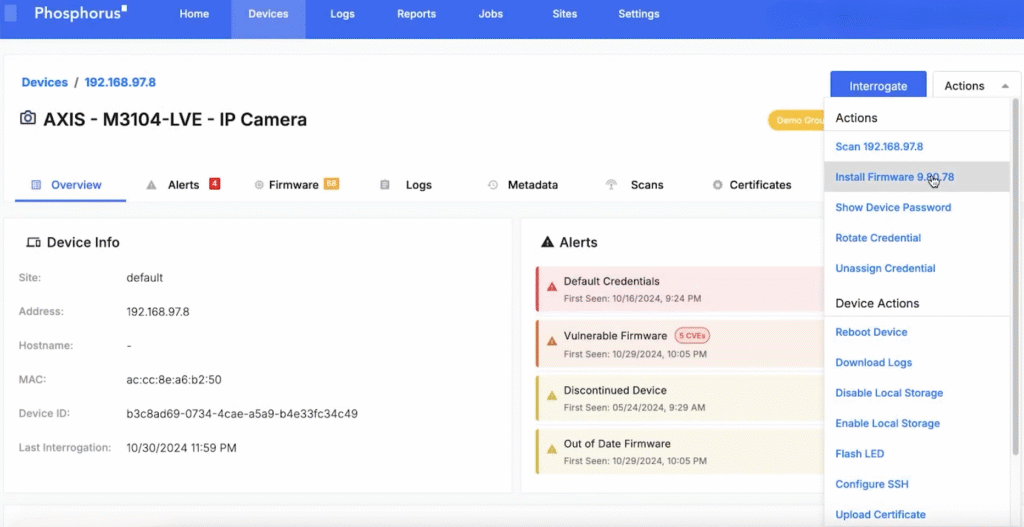The width and height of the screenshot is (1024, 527).
Task: Select Install Firmware 9.80.78 action
Action: pos(894,177)
